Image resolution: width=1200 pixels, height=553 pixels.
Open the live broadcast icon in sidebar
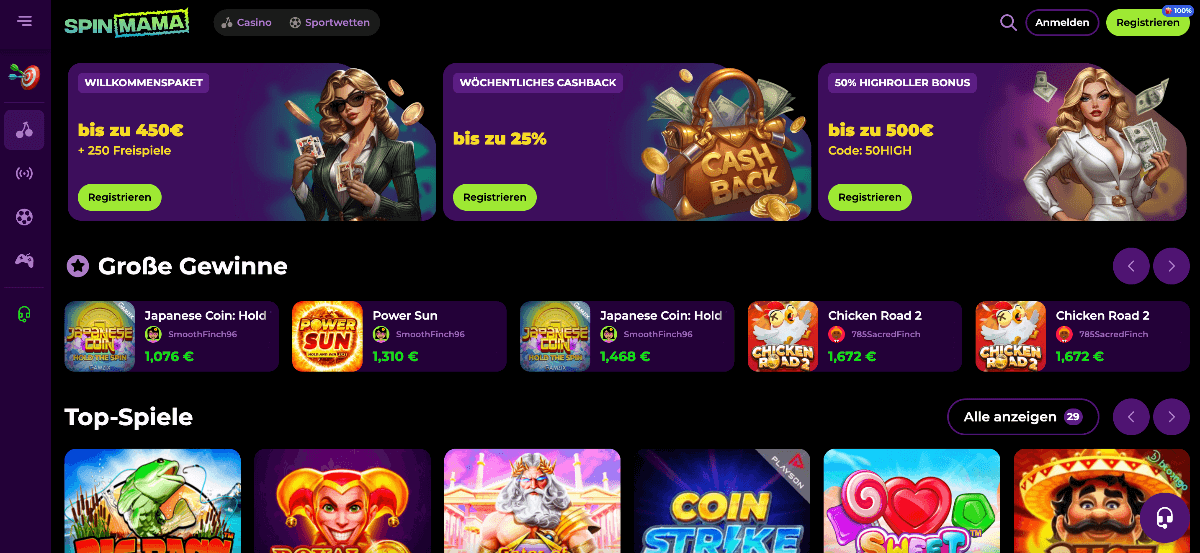[x=24, y=173]
